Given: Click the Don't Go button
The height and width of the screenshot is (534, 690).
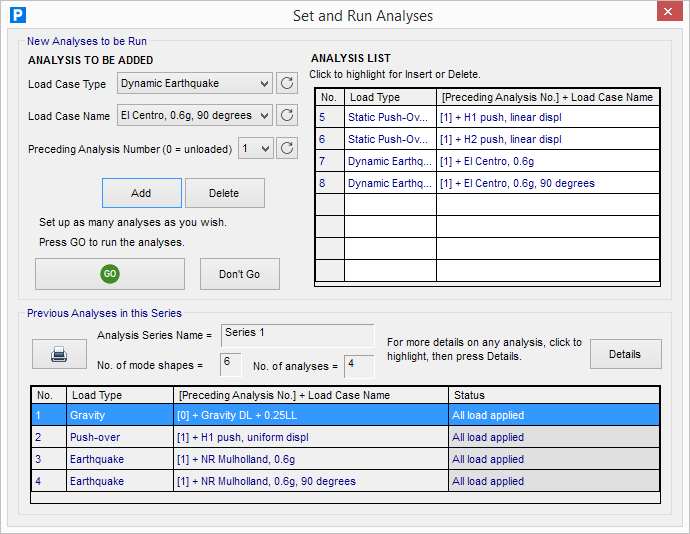Looking at the screenshot, I should 239,274.
